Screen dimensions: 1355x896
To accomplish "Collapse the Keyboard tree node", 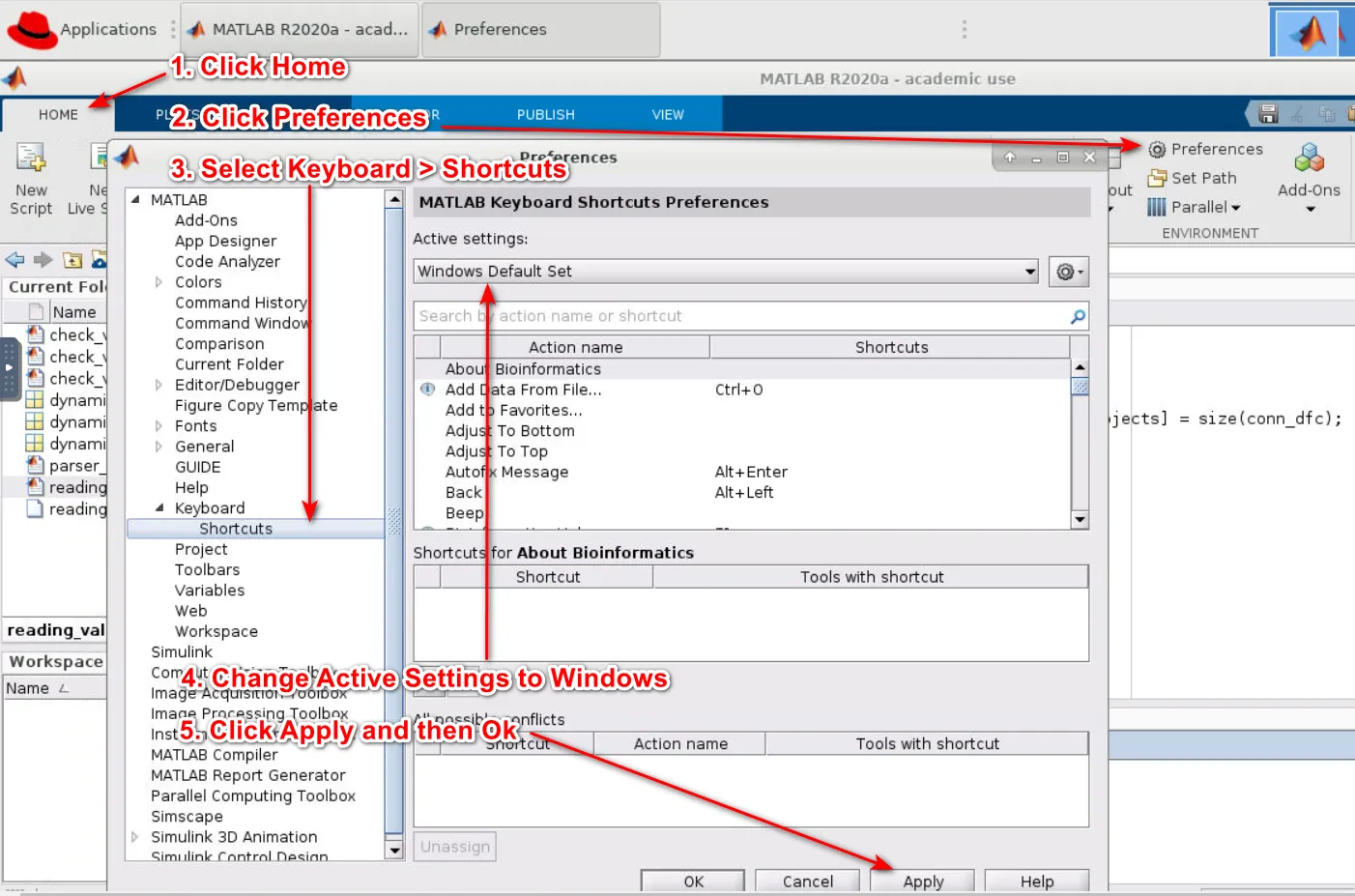I will pos(159,508).
